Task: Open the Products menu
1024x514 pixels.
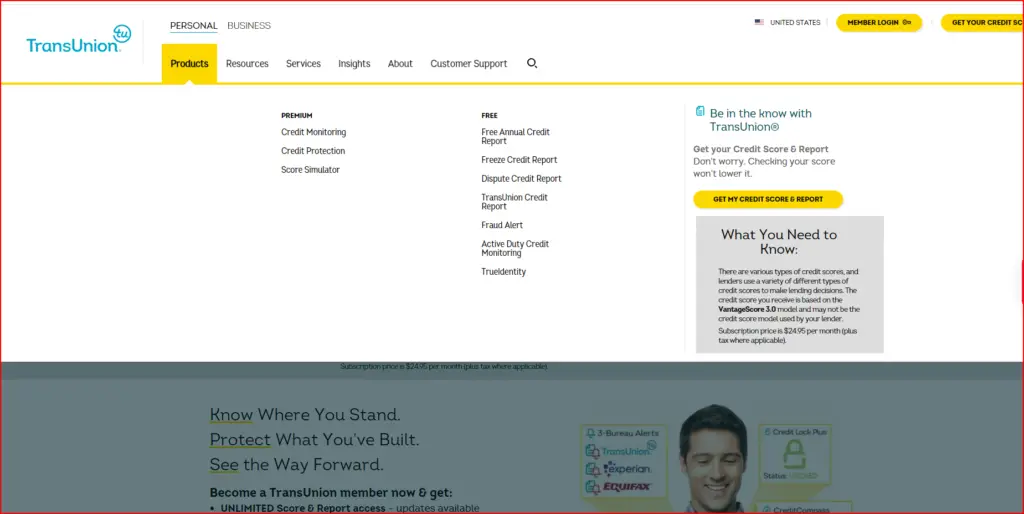Action: [189, 63]
